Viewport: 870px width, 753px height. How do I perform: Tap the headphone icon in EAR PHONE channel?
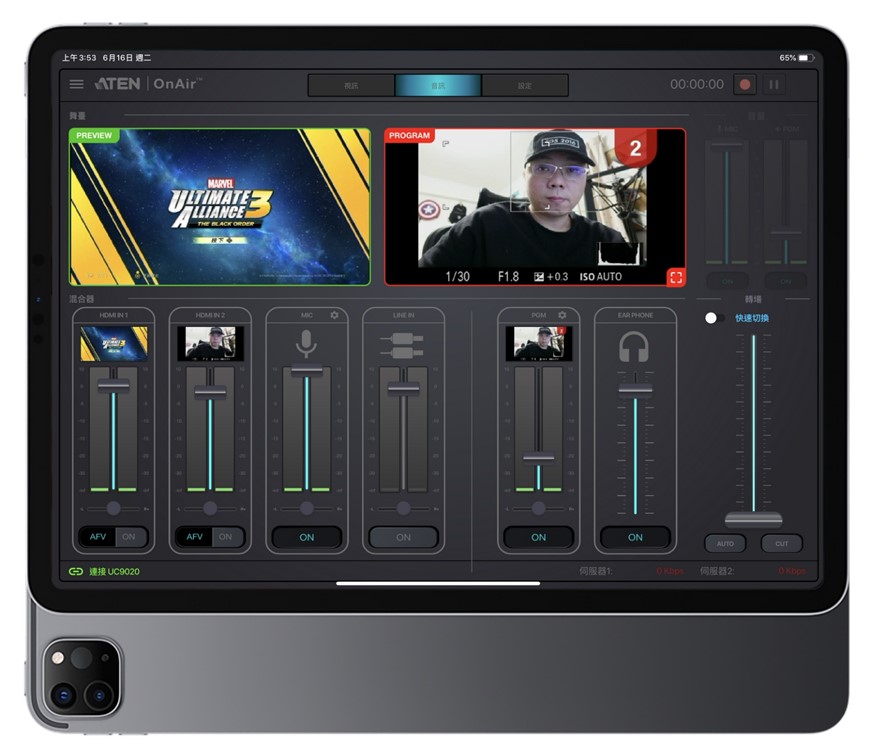634,347
